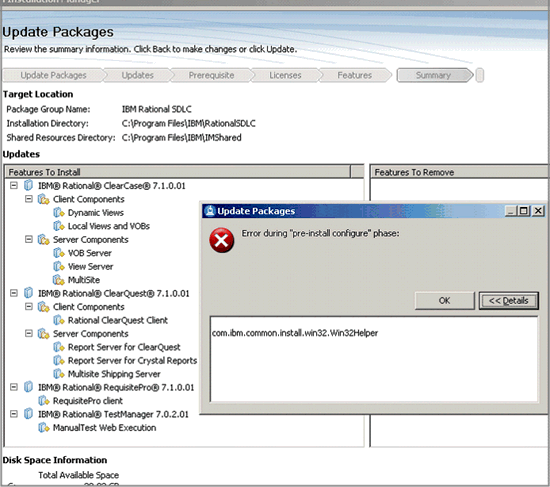Click the com.ibm.common.install.win32.Win32Helper error text
The height and width of the screenshot is (487, 550).
click(295, 333)
